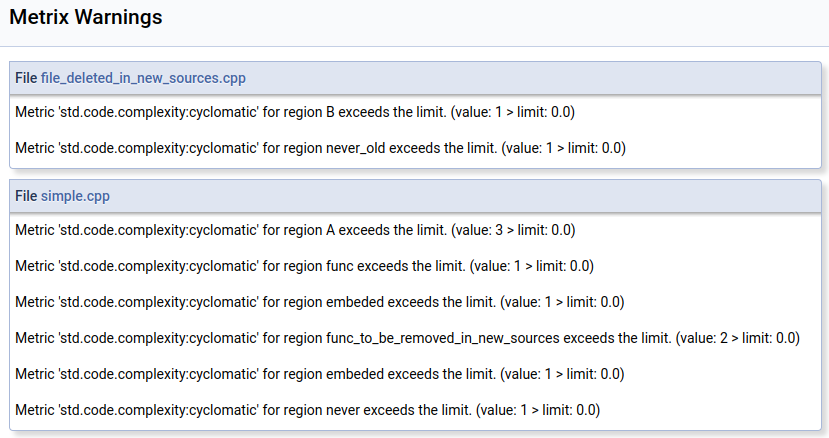The width and height of the screenshot is (829, 438).
Task: Click the first embeded region warning
Action: [320, 302]
